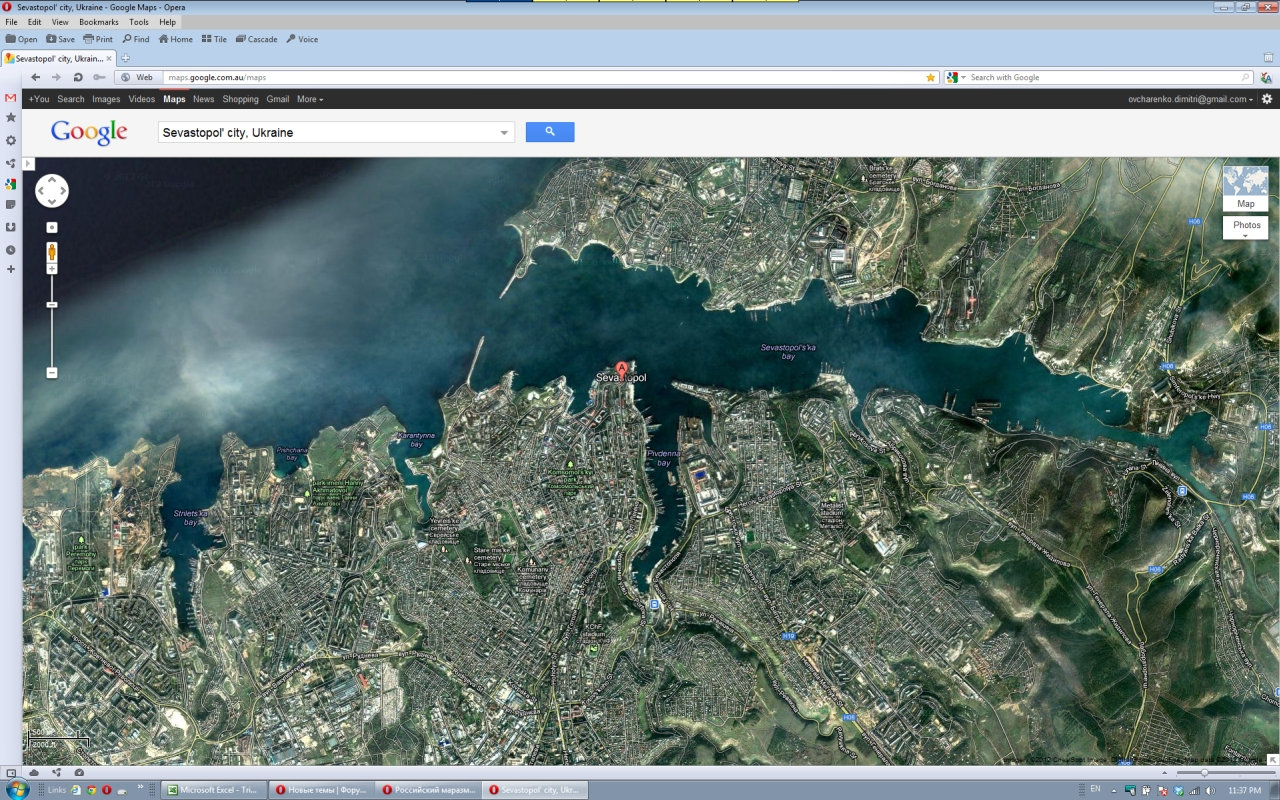The width and height of the screenshot is (1280, 800).
Task: Open the Tools menu
Action: (x=138, y=22)
